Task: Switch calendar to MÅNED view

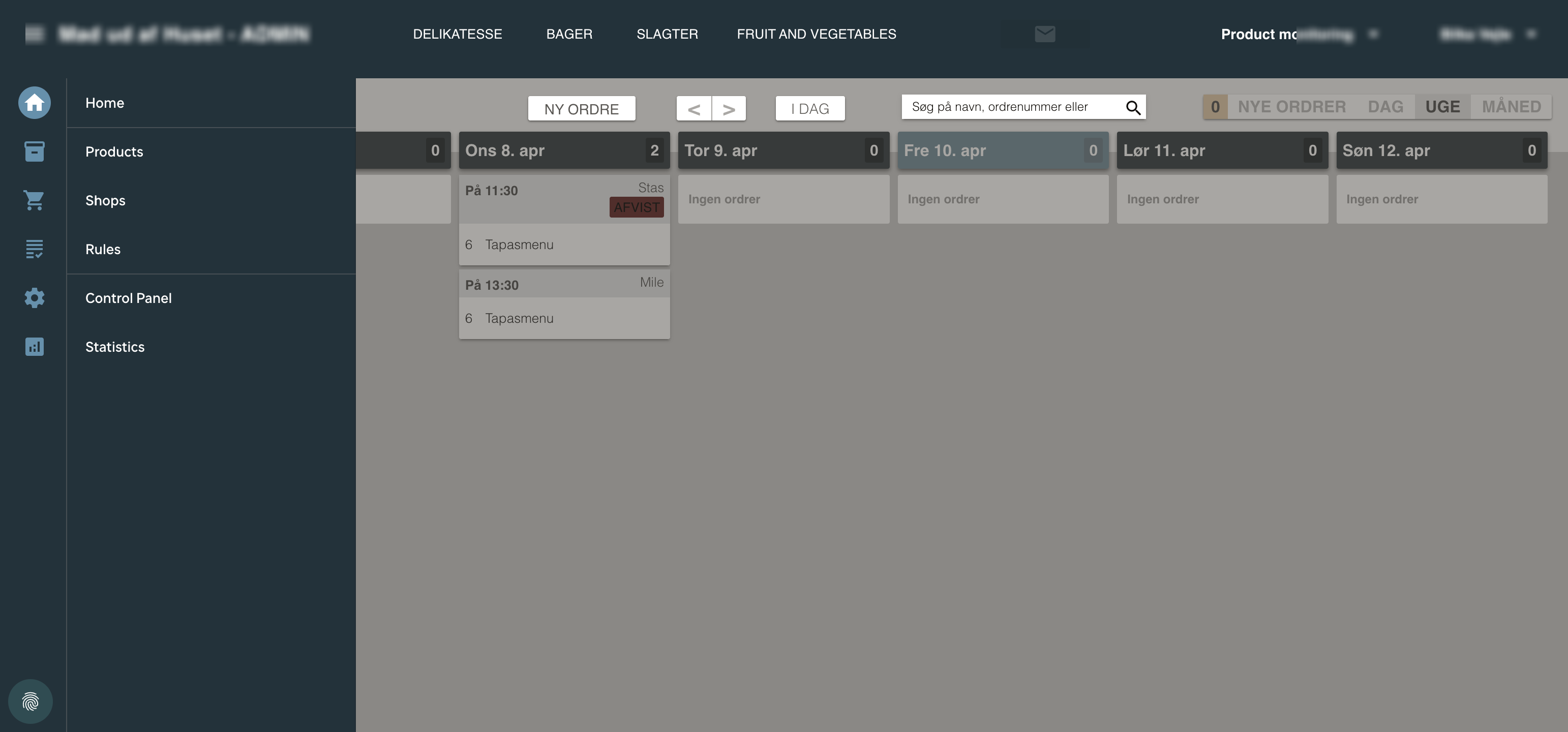Action: click(1511, 107)
